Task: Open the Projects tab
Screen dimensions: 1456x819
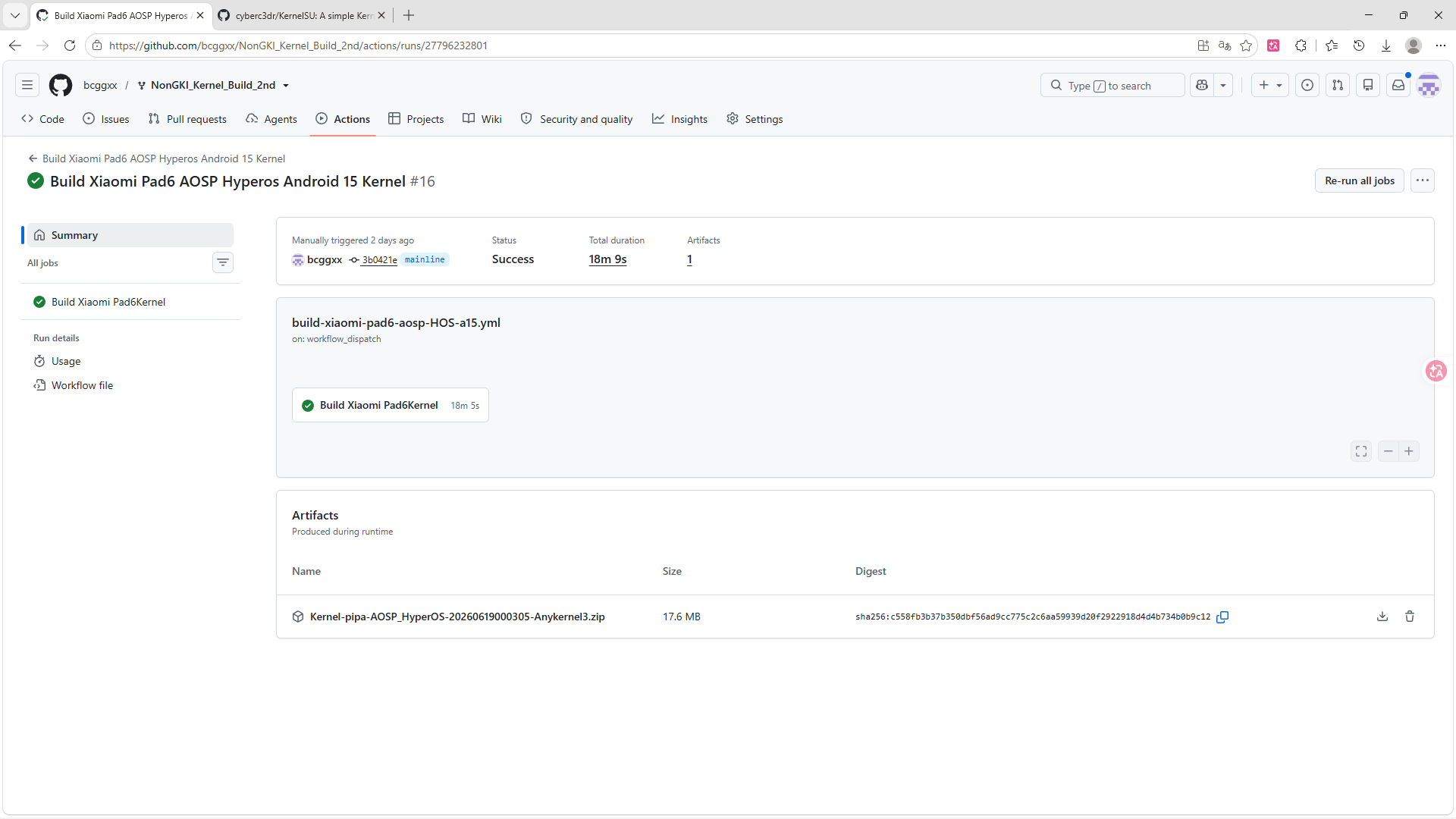Action: (x=416, y=119)
